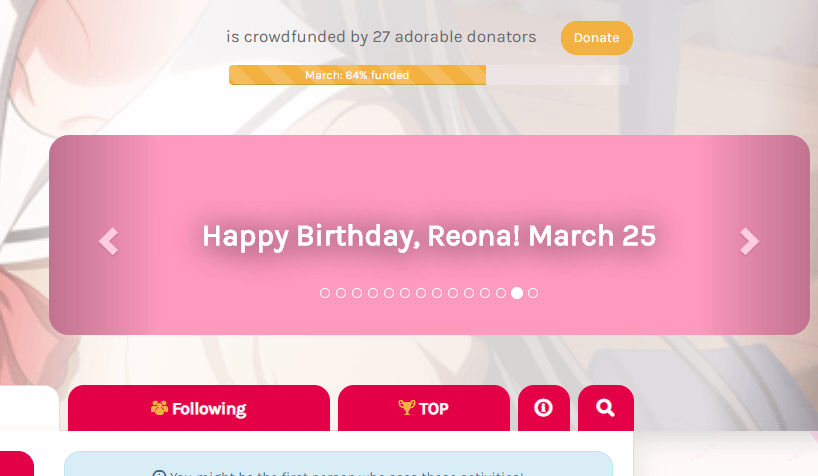This screenshot has width=818, height=476.
Task: Select the second carousel indicator dot
Action: tap(341, 293)
